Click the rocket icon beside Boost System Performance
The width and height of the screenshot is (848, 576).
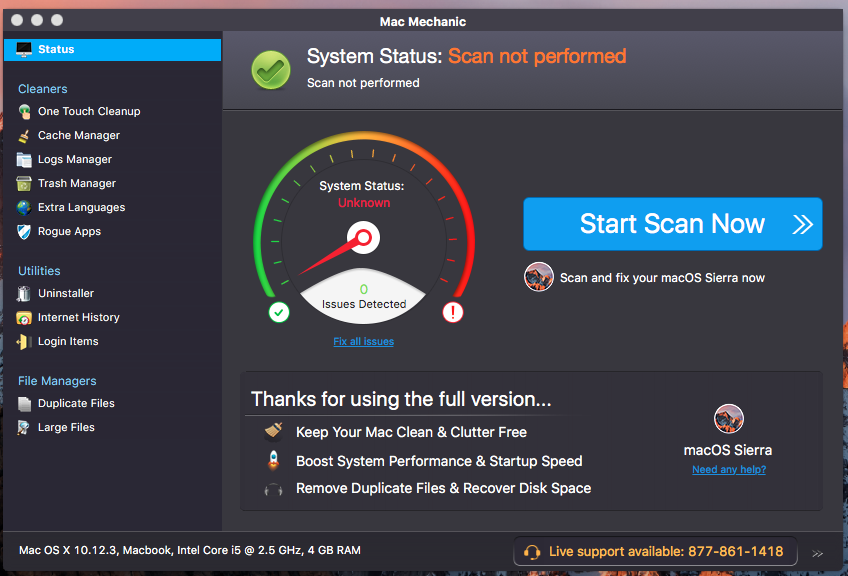(x=274, y=460)
